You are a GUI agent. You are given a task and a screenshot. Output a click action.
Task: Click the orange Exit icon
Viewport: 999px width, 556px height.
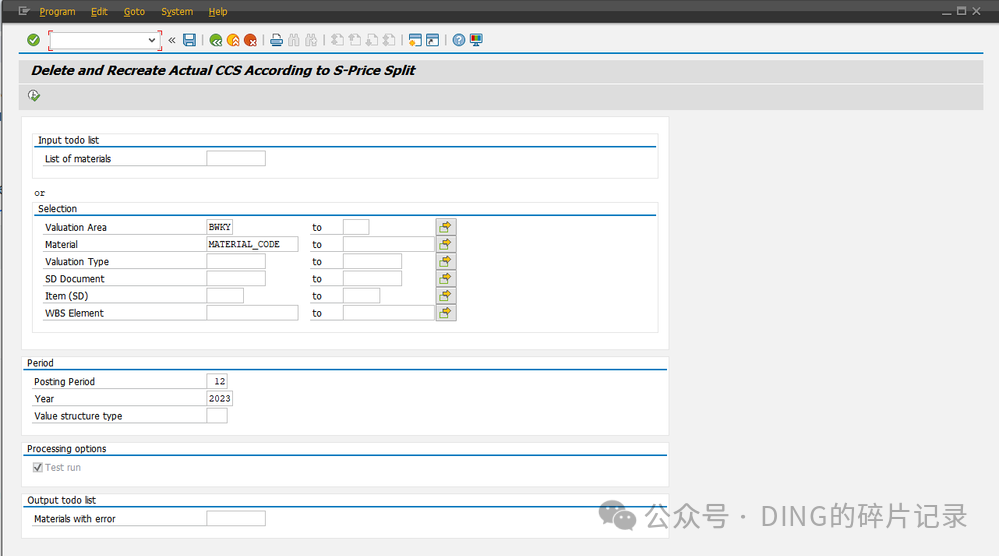pyautogui.click(x=233, y=40)
